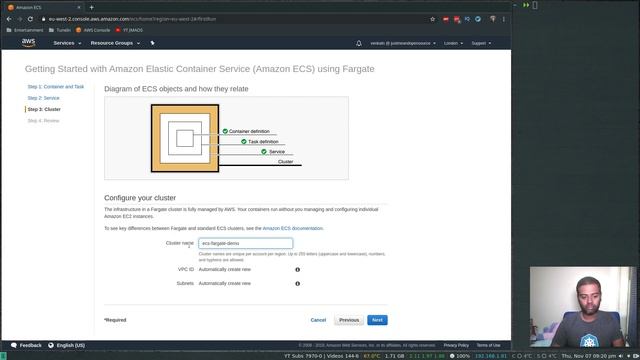This screenshot has height=360, width=640.
Task: Open the TuneIn bookmarks folder
Action: [x=60, y=30]
